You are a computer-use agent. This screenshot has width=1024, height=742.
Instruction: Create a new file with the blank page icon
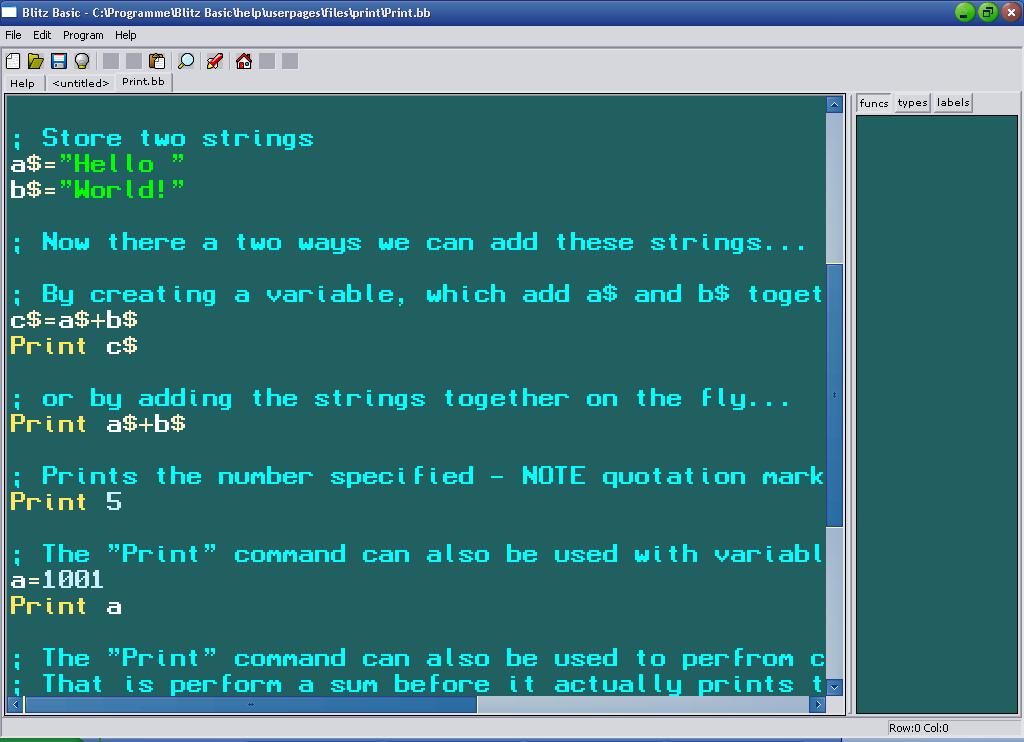point(13,61)
